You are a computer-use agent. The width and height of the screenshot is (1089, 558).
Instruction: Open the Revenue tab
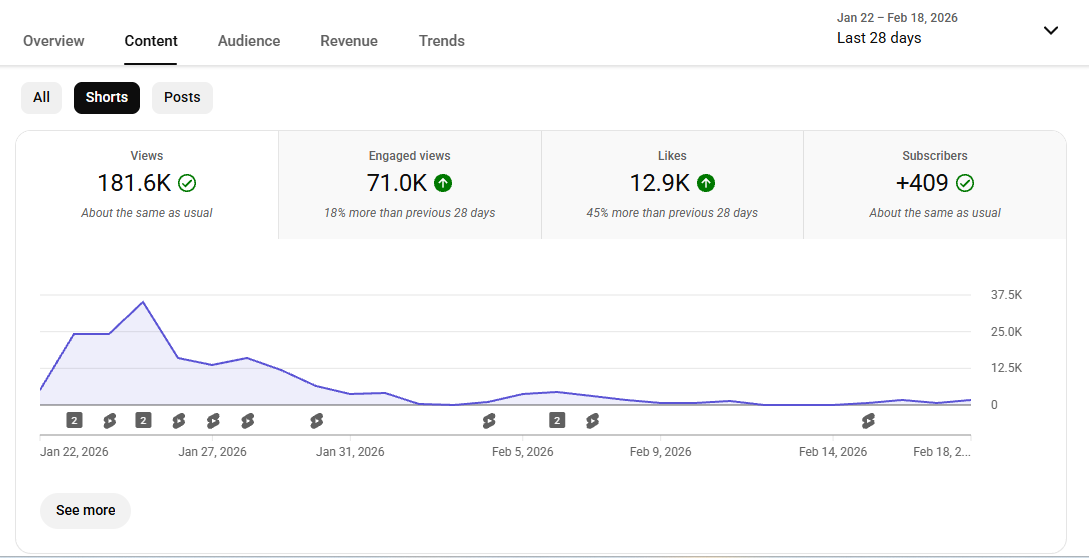coord(349,41)
